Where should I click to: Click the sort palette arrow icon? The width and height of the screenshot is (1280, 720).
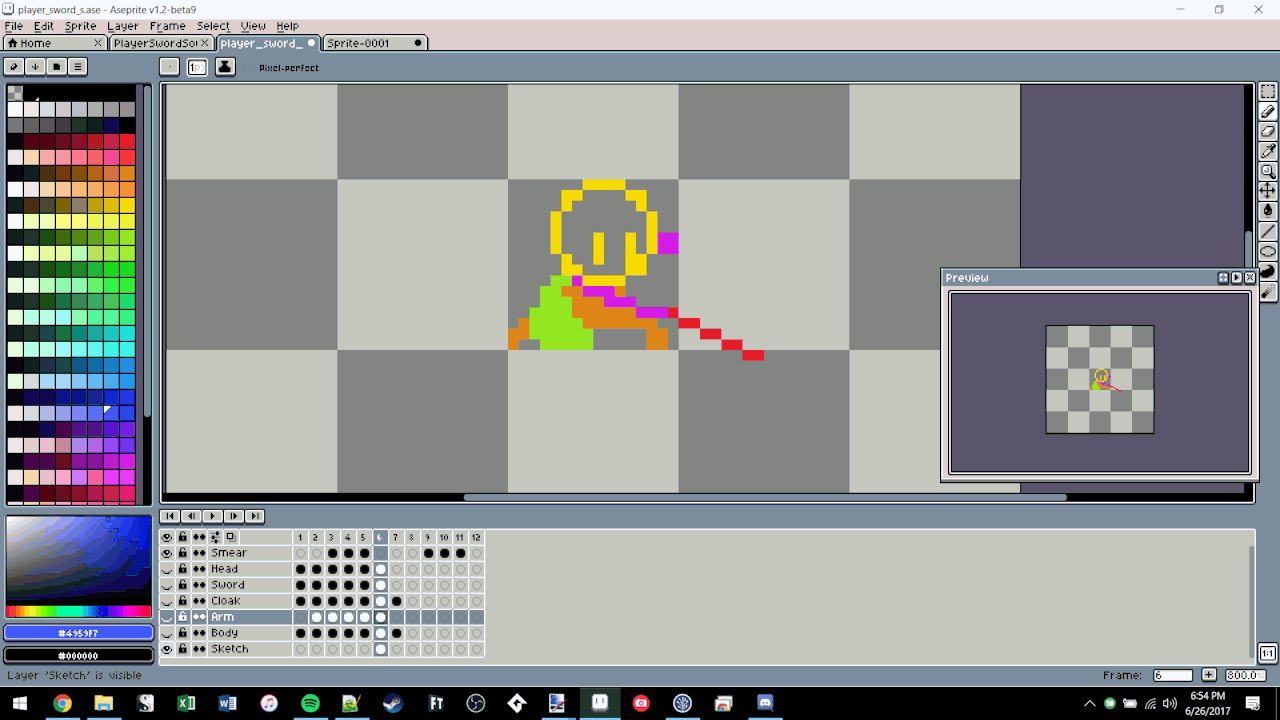(35, 67)
